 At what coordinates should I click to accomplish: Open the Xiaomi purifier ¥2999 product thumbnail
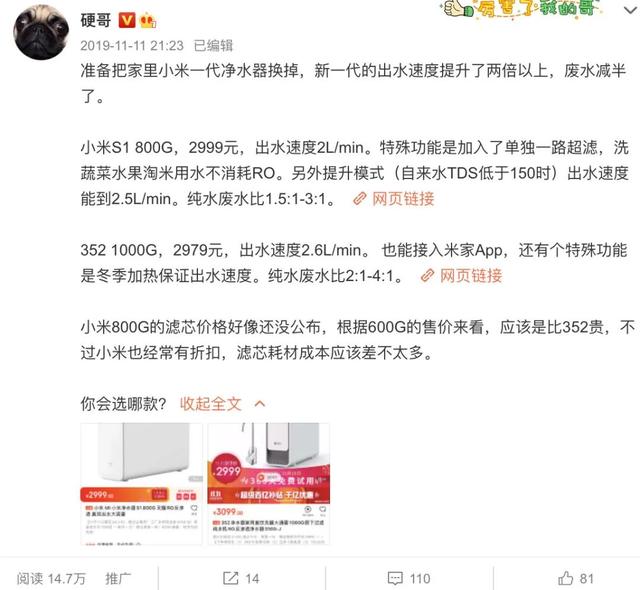[x=141, y=484]
